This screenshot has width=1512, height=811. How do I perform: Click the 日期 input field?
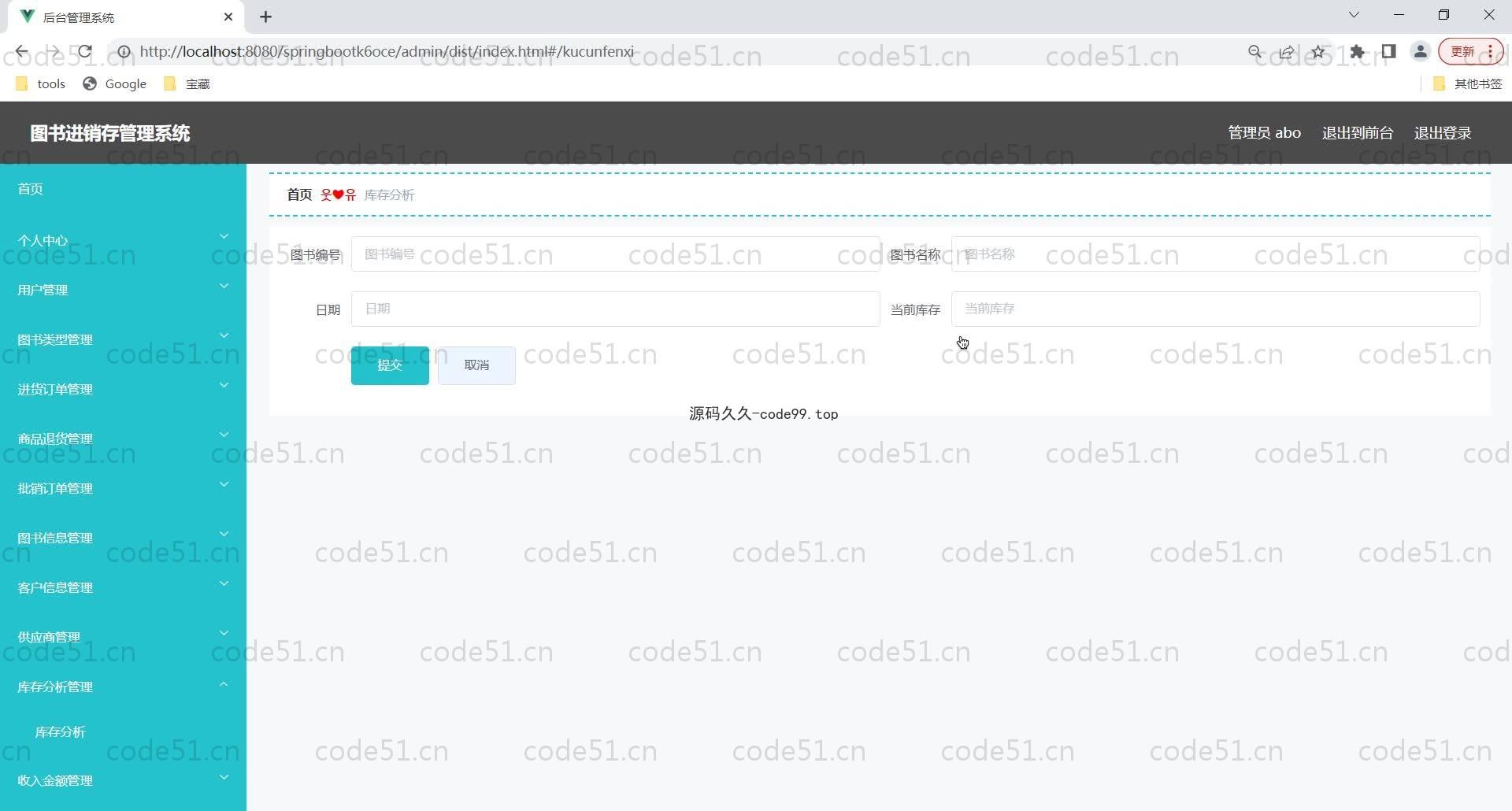click(x=615, y=309)
